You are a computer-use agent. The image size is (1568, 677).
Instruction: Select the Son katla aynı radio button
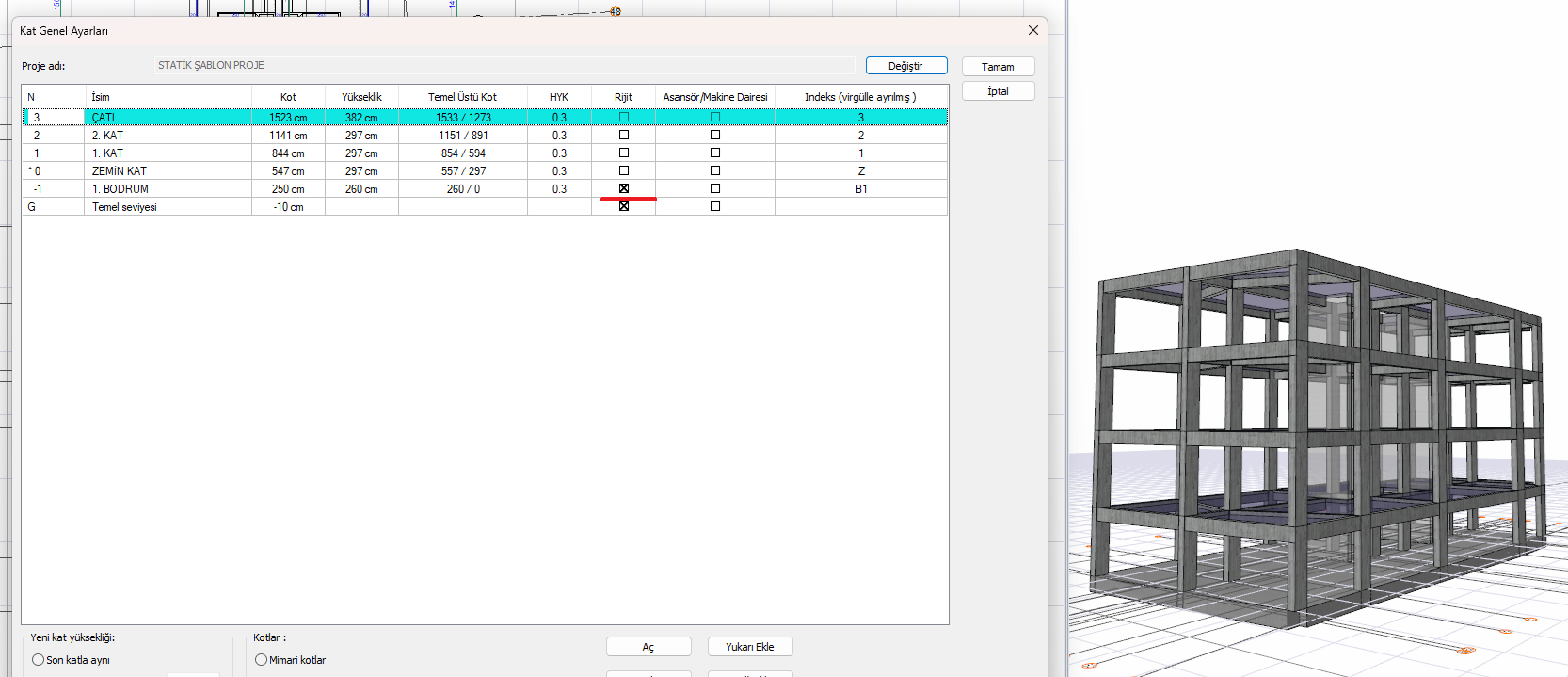click(x=39, y=660)
